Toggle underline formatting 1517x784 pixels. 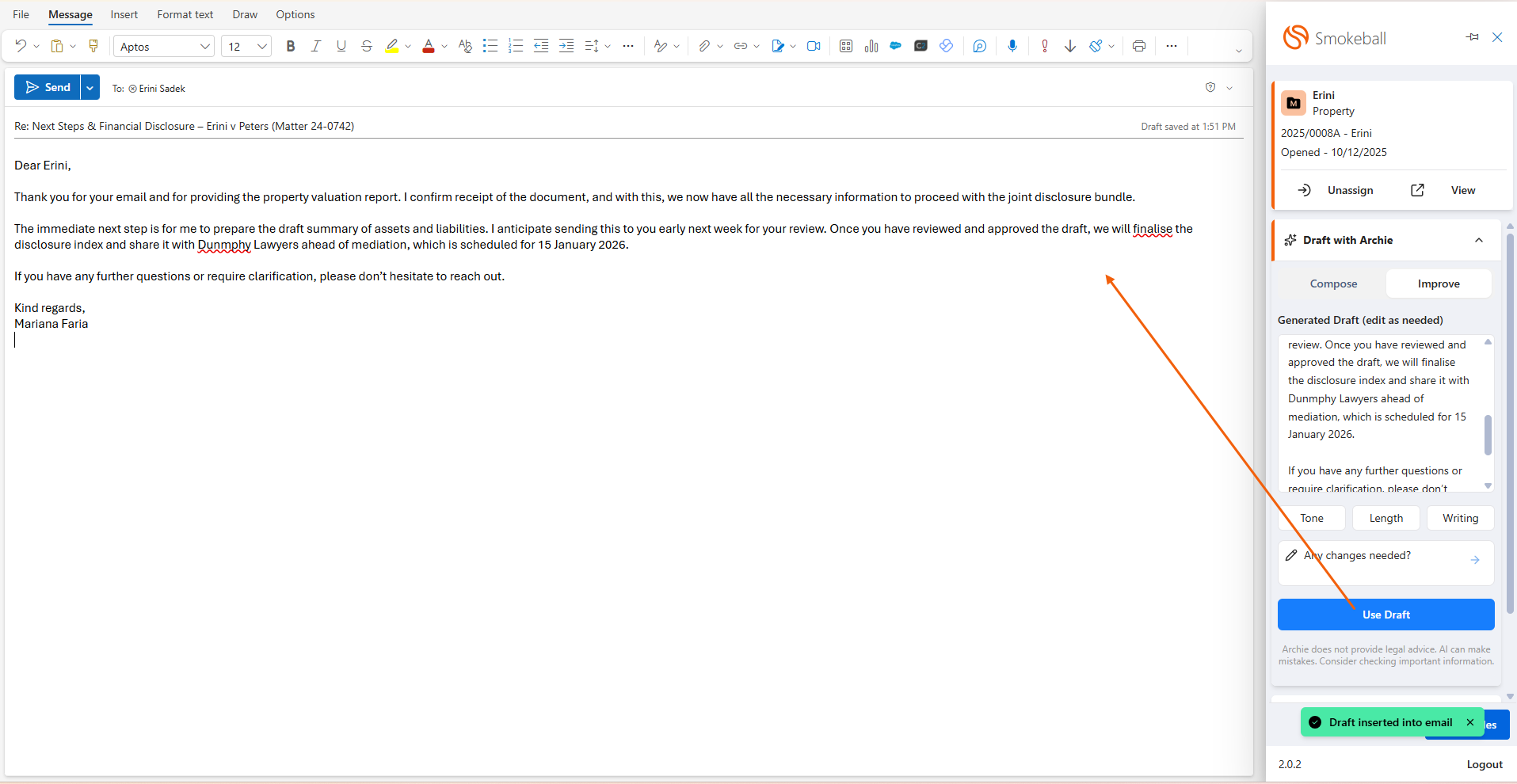click(x=341, y=46)
